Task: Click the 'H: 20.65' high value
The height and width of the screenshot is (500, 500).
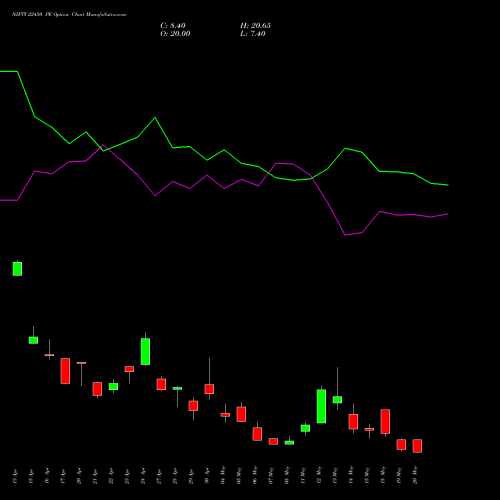Action: [x=255, y=26]
